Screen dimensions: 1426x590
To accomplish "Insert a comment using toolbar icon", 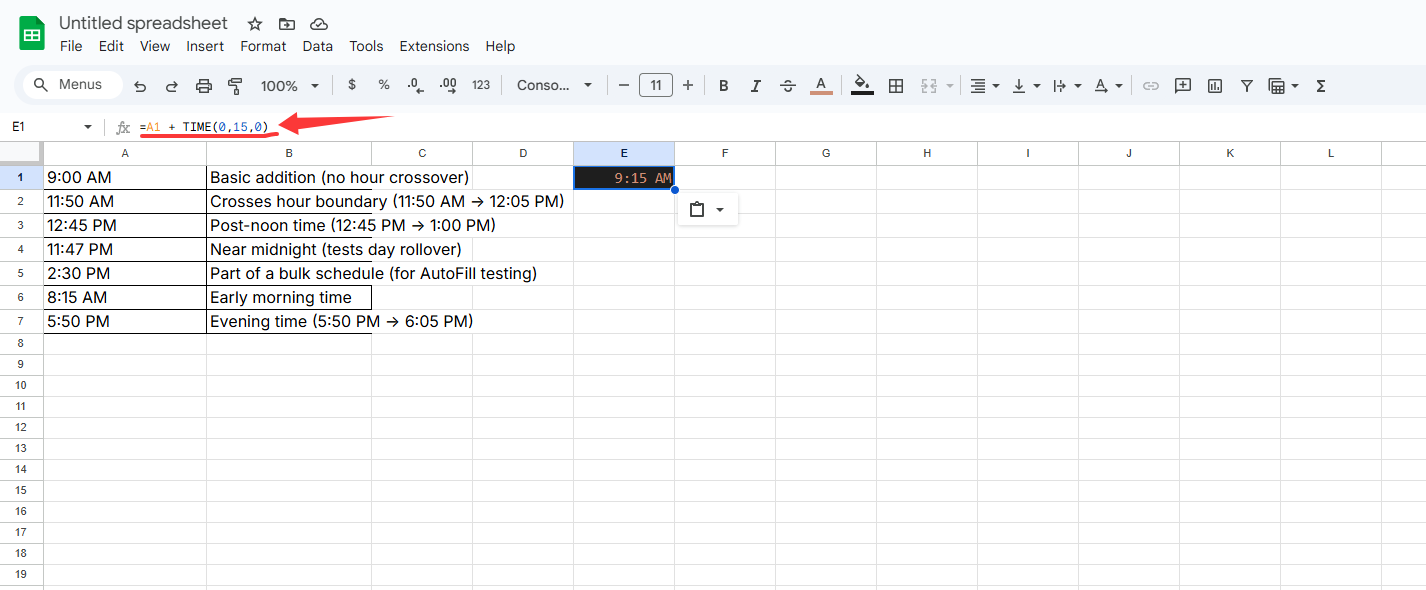I will coord(1183,86).
